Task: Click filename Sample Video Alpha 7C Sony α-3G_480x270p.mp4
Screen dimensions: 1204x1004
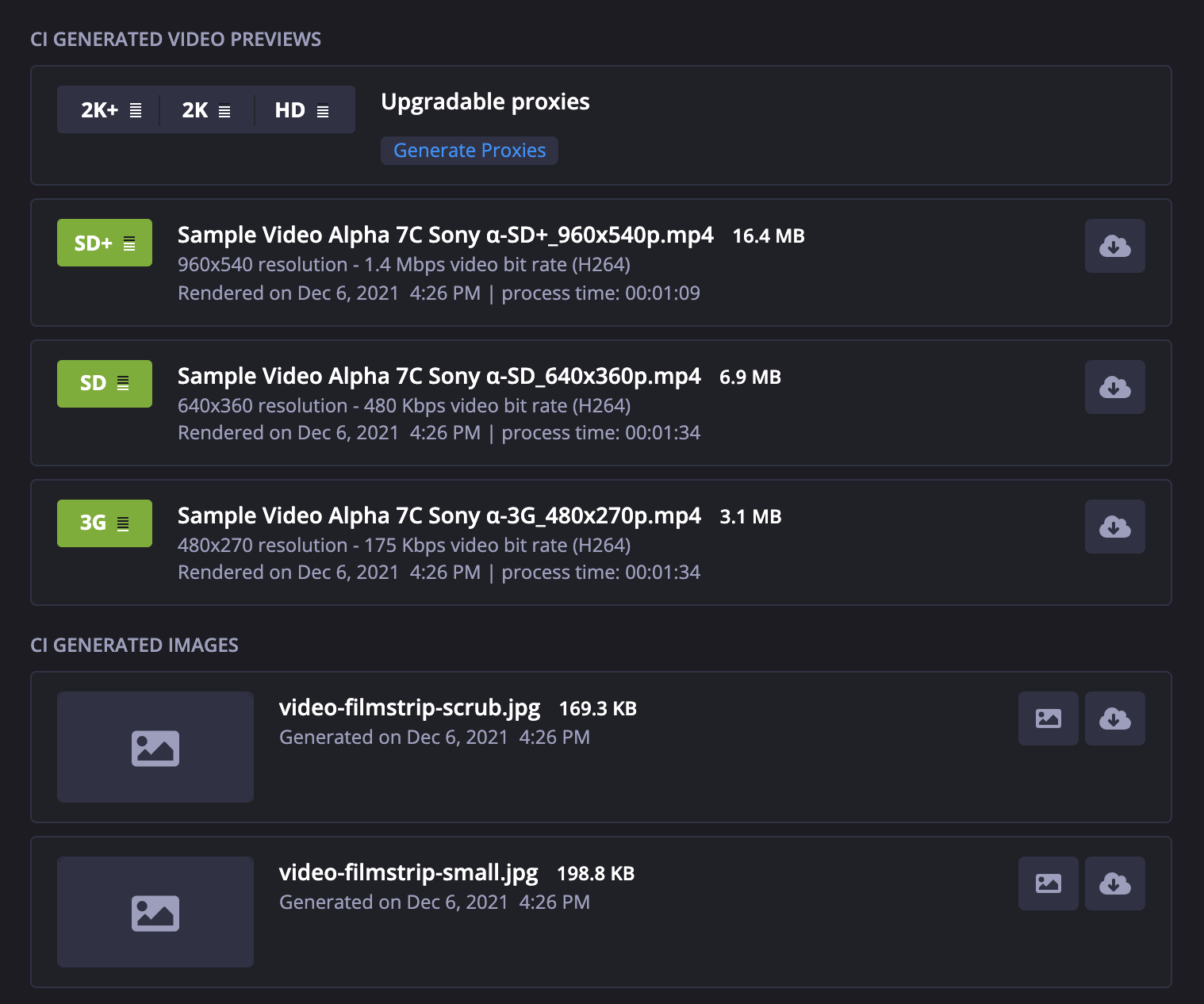Action: click(439, 516)
